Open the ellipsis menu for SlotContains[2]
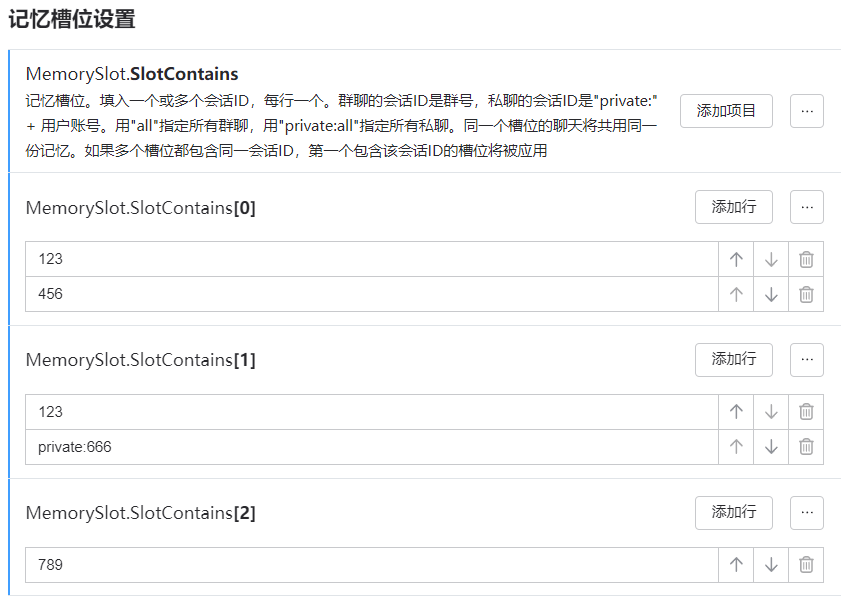Screen dimensions: 841x596 (807, 513)
